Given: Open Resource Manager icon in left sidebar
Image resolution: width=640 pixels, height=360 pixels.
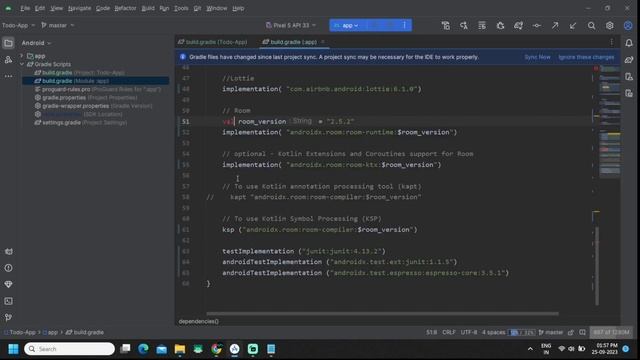Looking at the screenshot, I should pyautogui.click(x=8, y=60).
